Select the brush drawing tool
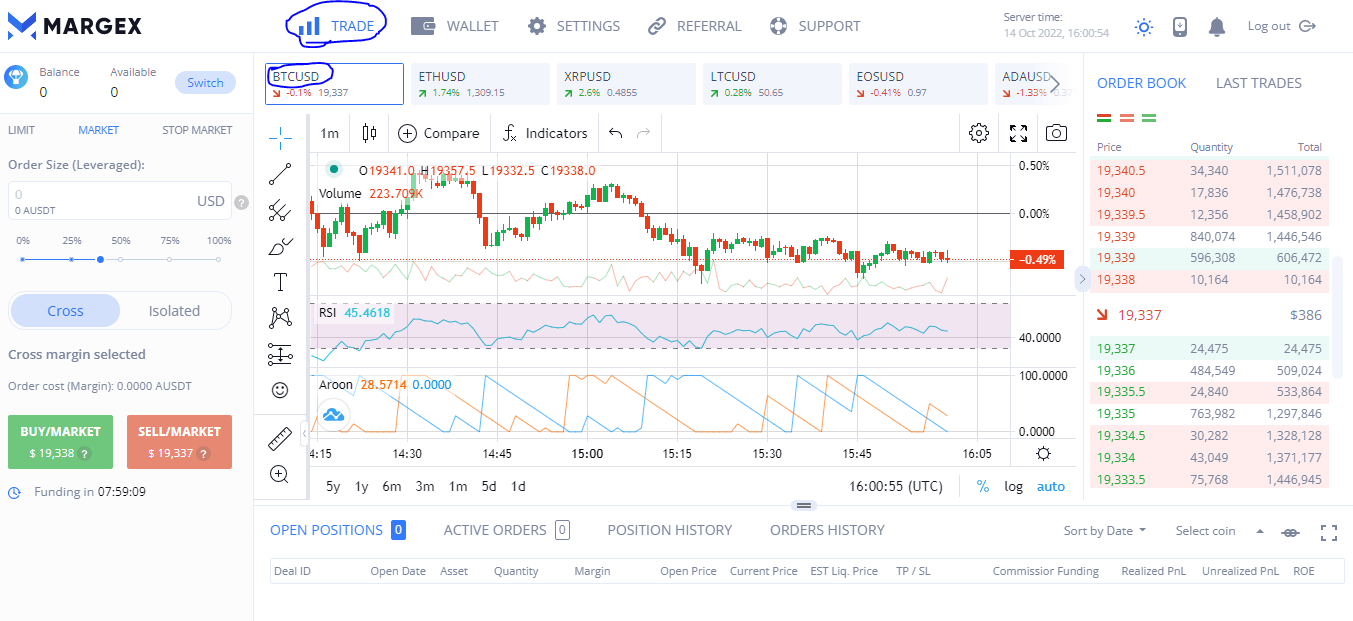Image resolution: width=1353 pixels, height=621 pixels. (x=281, y=246)
